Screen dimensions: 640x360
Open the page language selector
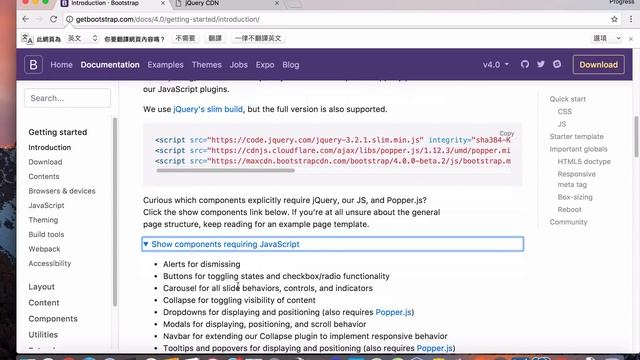pyautogui.click(x=82, y=38)
